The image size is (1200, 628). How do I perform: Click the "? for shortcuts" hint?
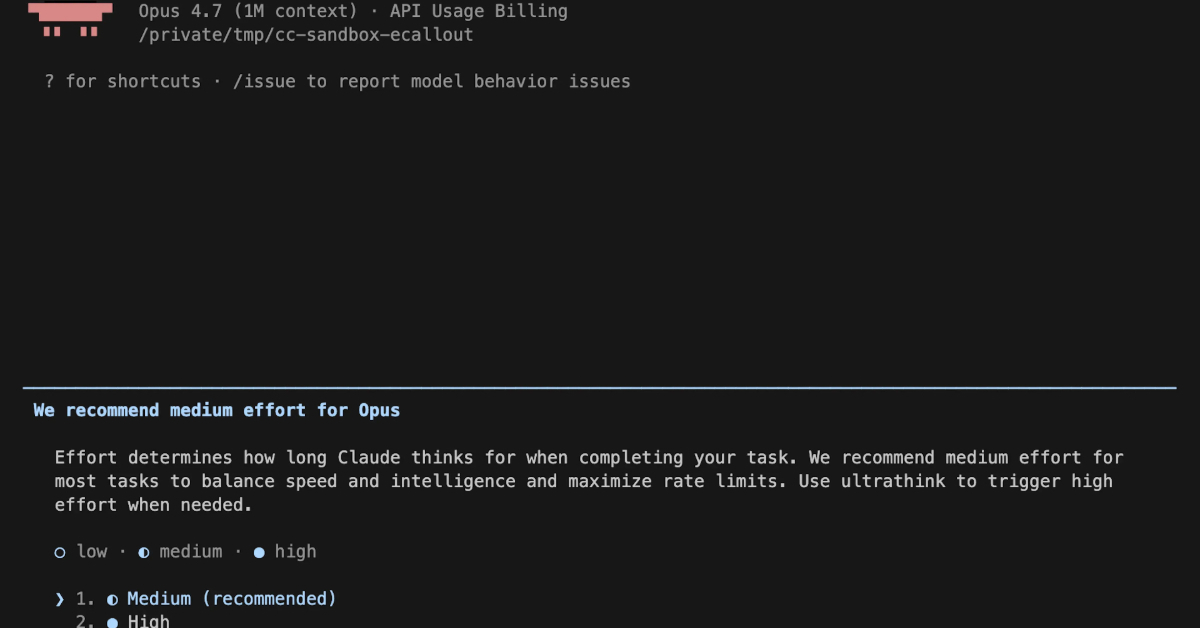pyautogui.click(x=122, y=82)
